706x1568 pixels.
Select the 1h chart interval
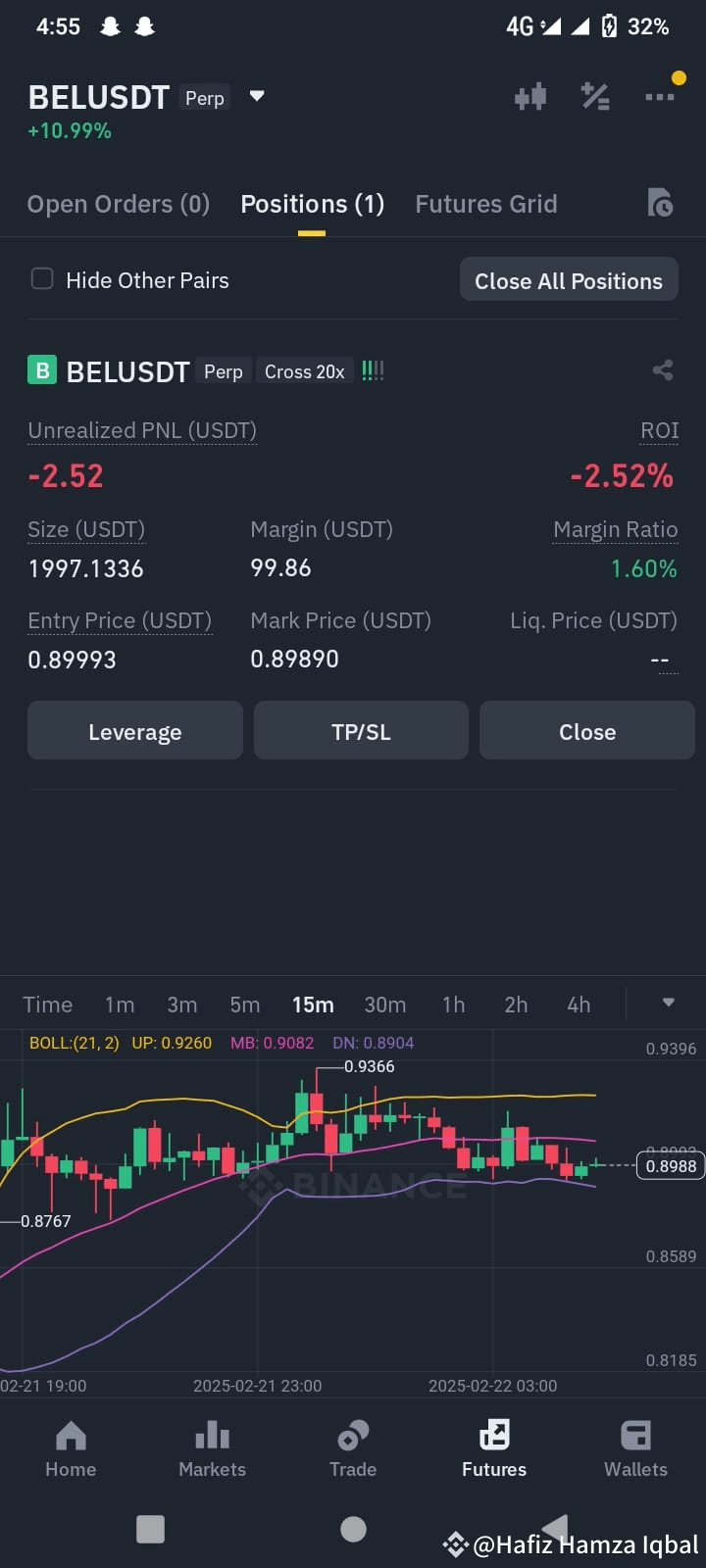[x=453, y=1004]
